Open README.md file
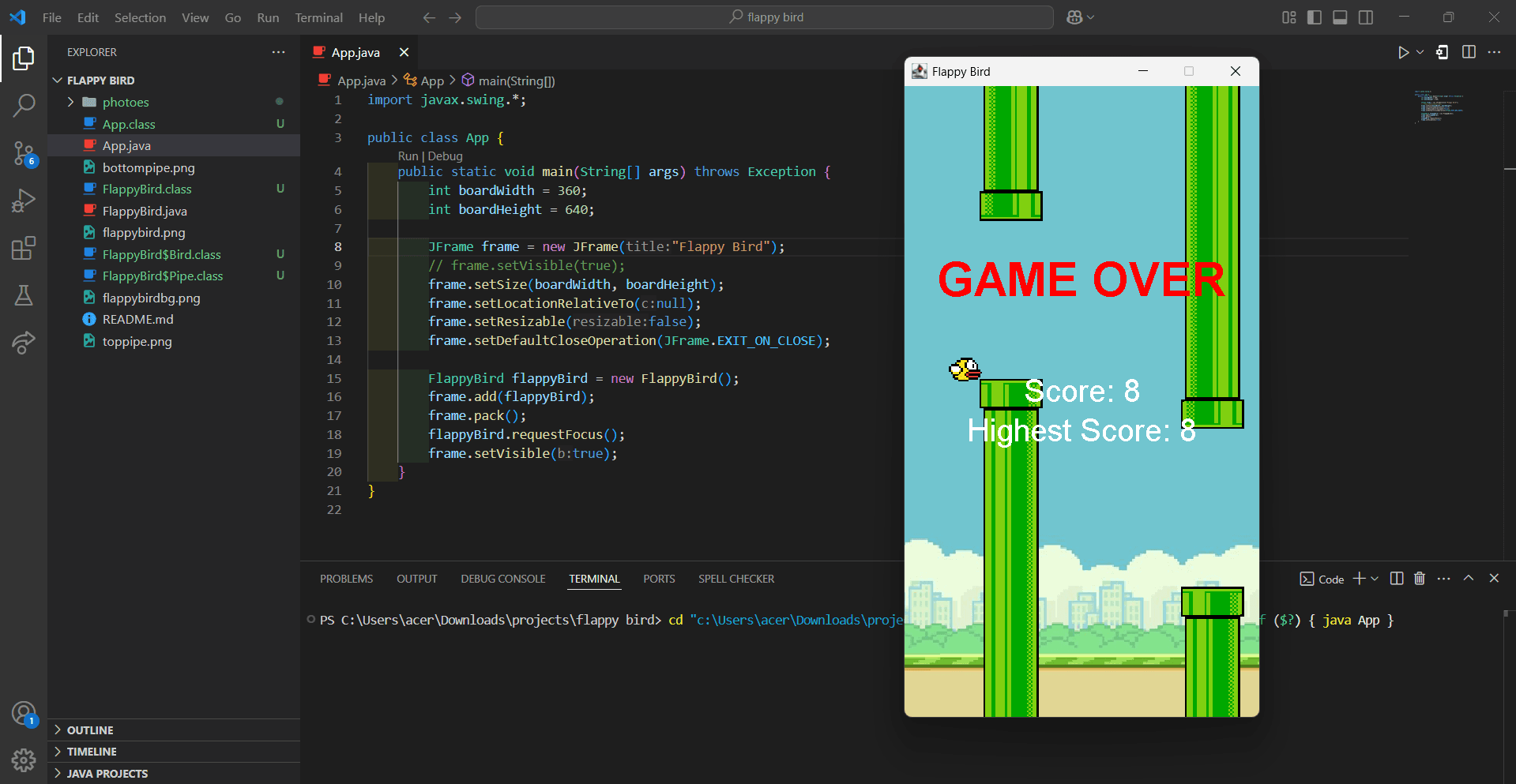This screenshot has height=784, width=1516. 174,319
